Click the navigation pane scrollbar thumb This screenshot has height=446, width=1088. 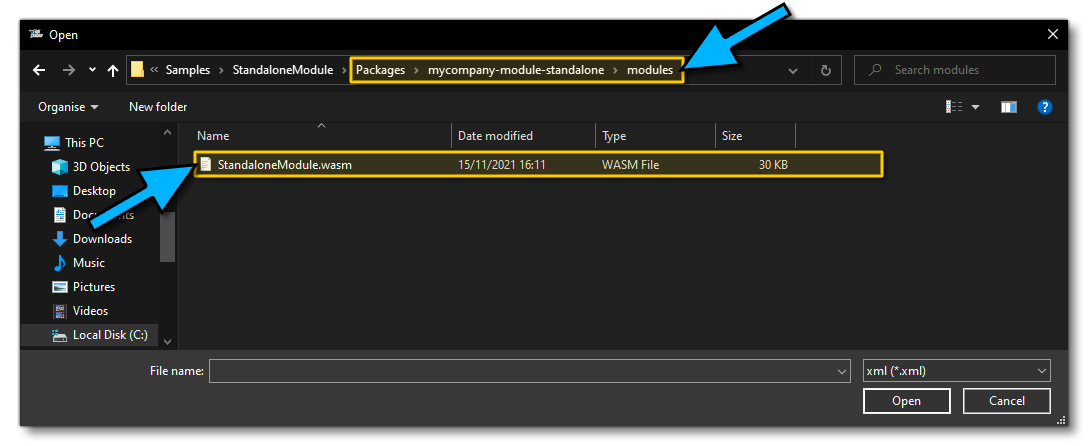point(167,236)
